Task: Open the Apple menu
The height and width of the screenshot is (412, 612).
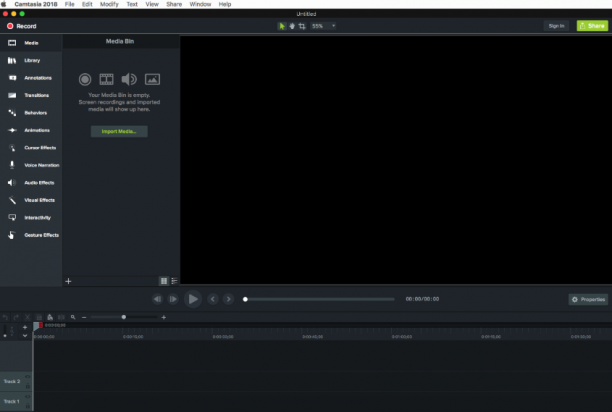Action: (4, 4)
